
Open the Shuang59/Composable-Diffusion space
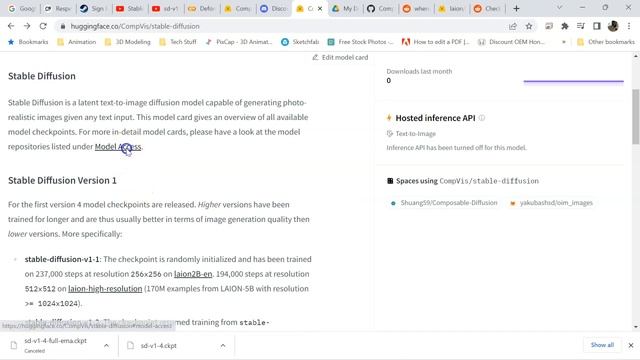[444, 203]
